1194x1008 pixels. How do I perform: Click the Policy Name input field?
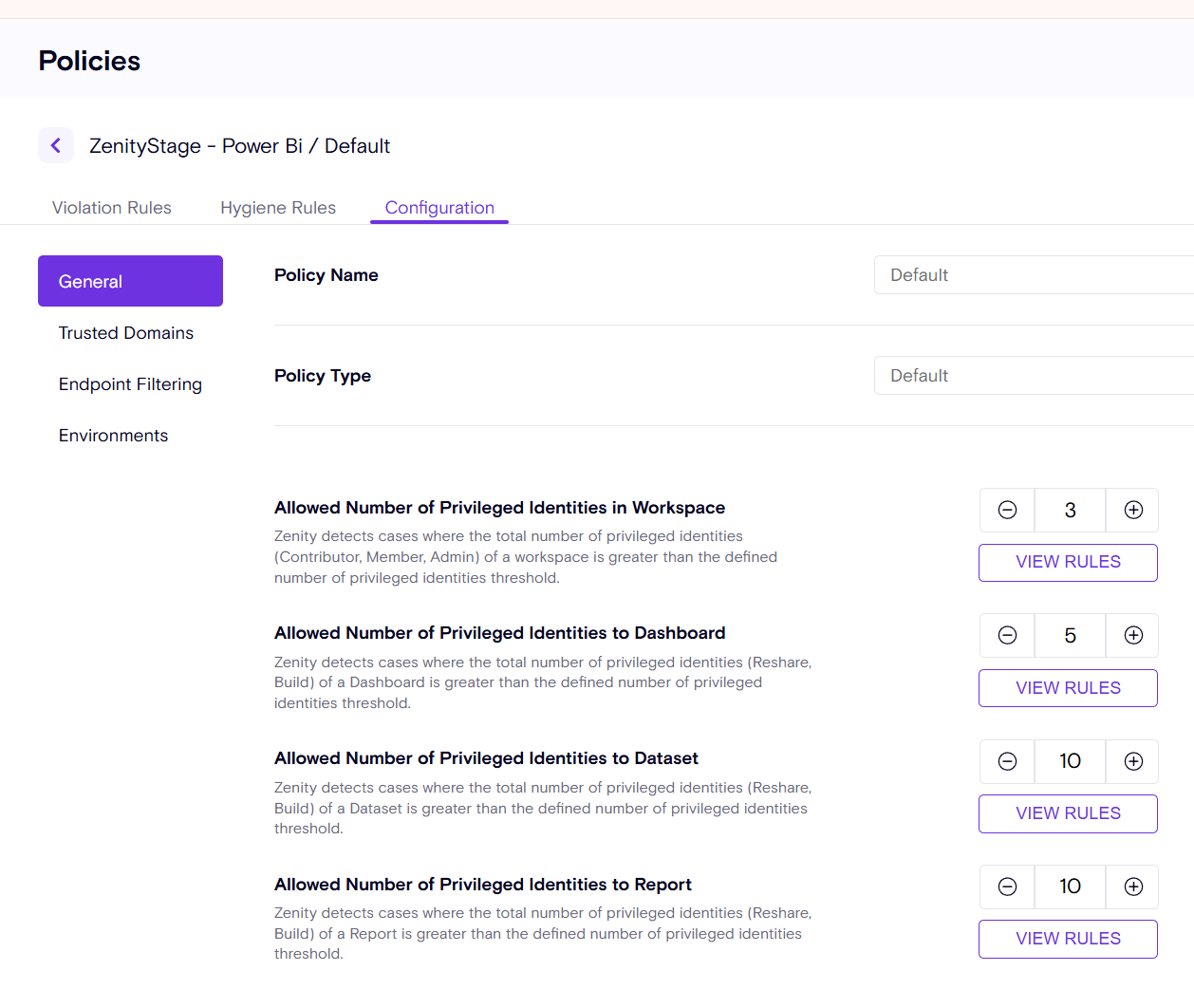(1033, 275)
